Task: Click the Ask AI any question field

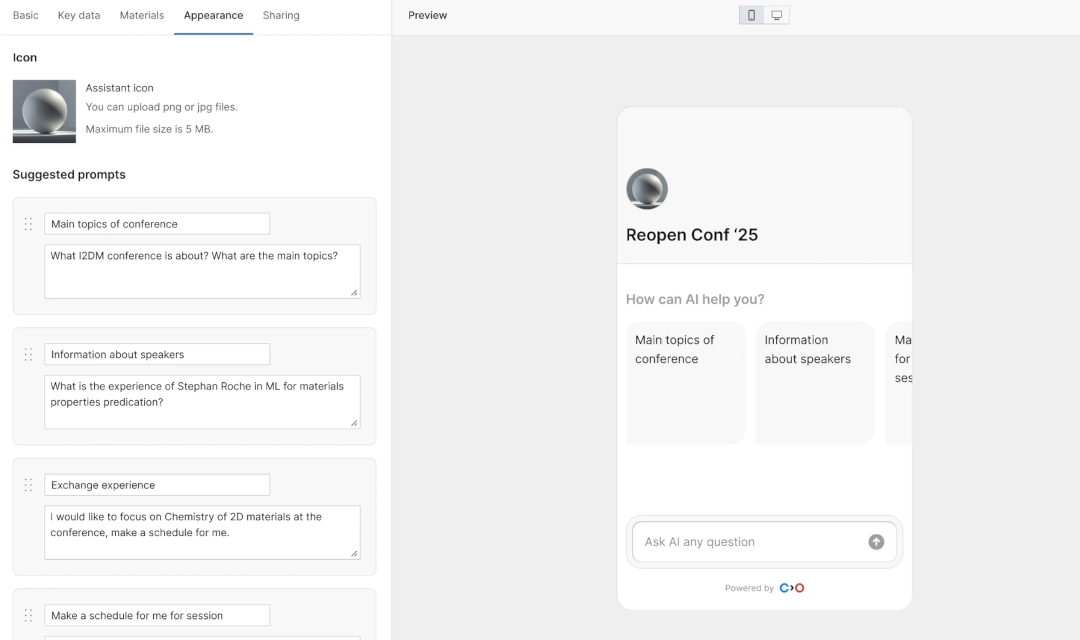Action: pos(740,541)
